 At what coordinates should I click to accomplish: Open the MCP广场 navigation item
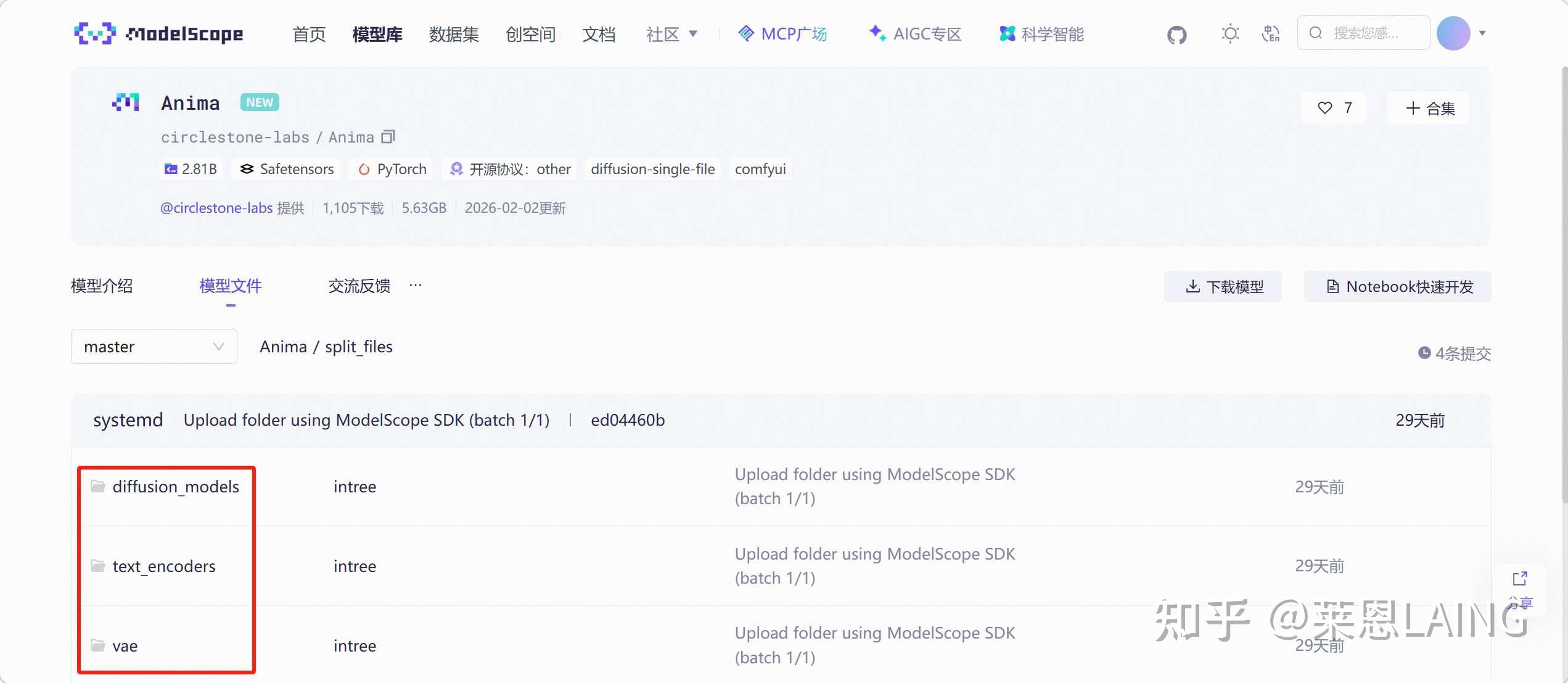[x=782, y=34]
